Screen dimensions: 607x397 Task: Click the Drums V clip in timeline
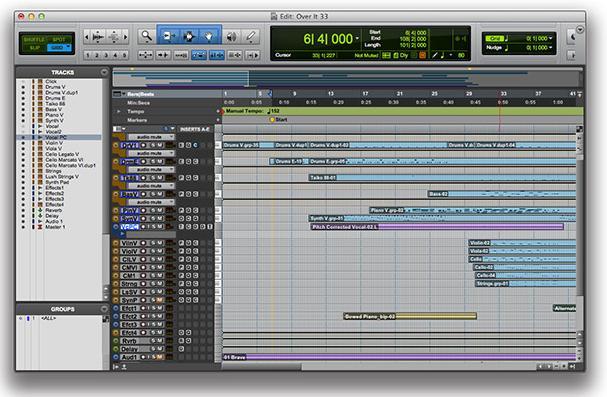tap(248, 145)
